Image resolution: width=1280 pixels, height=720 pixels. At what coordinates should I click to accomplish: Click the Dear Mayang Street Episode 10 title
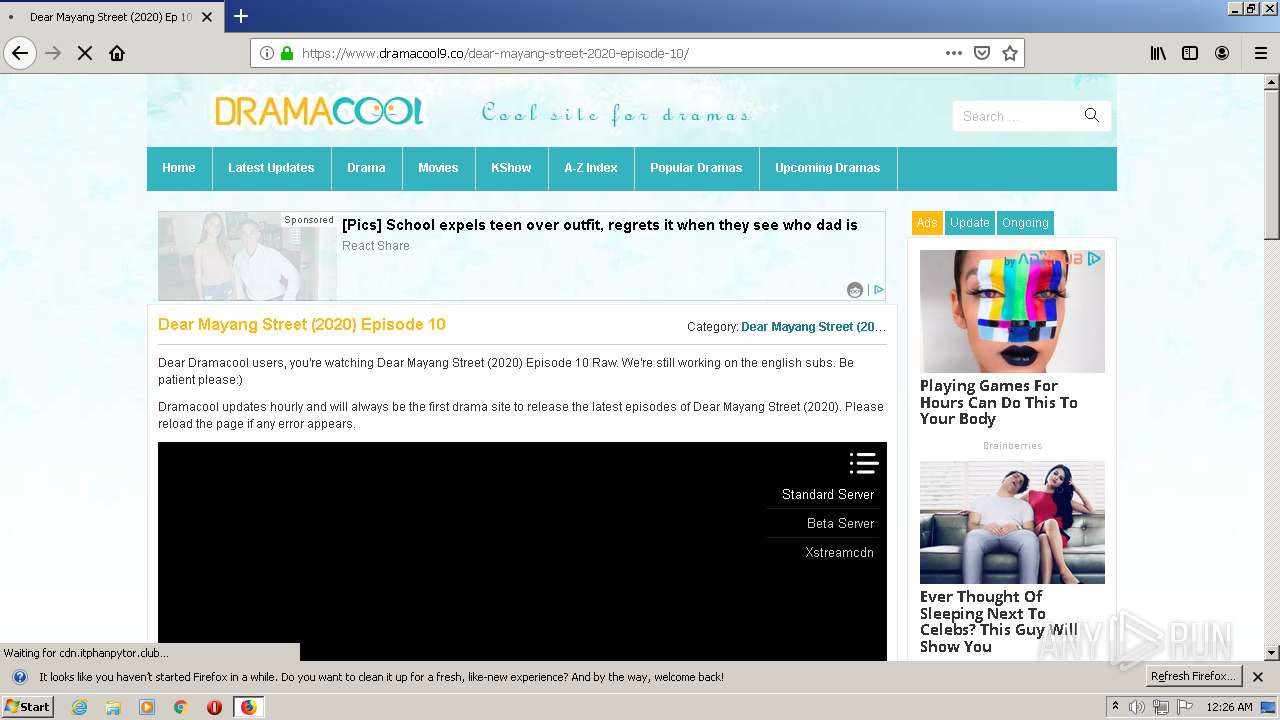pos(302,325)
